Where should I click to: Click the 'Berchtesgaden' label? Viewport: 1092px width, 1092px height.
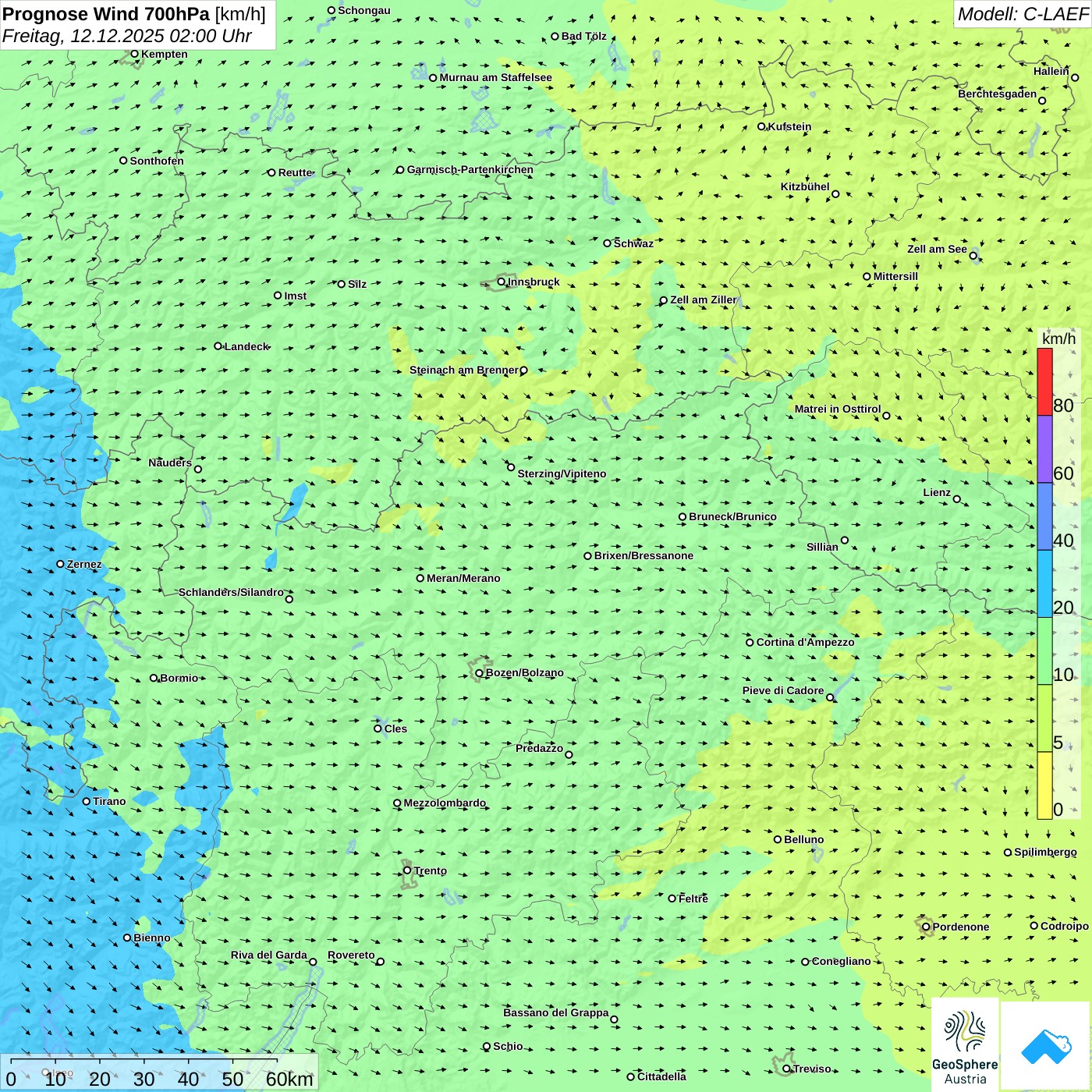997,94
